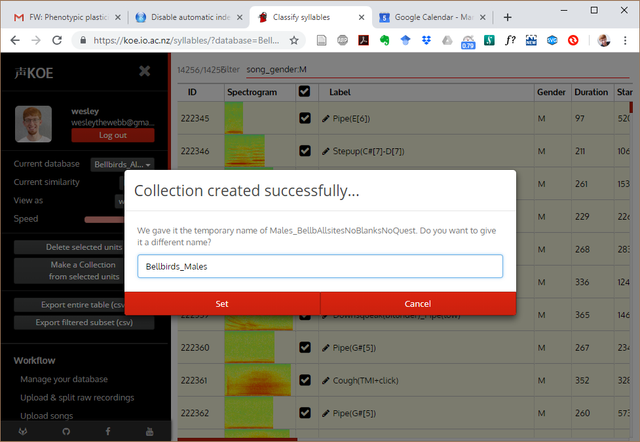Focus the collection name input field
This screenshot has height=442, width=640.
[x=320, y=266]
